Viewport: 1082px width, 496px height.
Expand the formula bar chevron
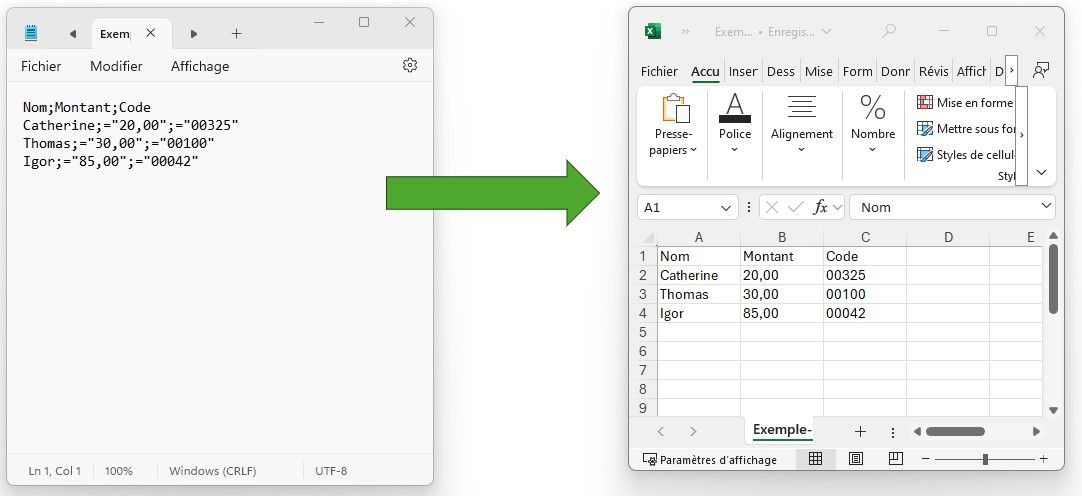click(1046, 207)
